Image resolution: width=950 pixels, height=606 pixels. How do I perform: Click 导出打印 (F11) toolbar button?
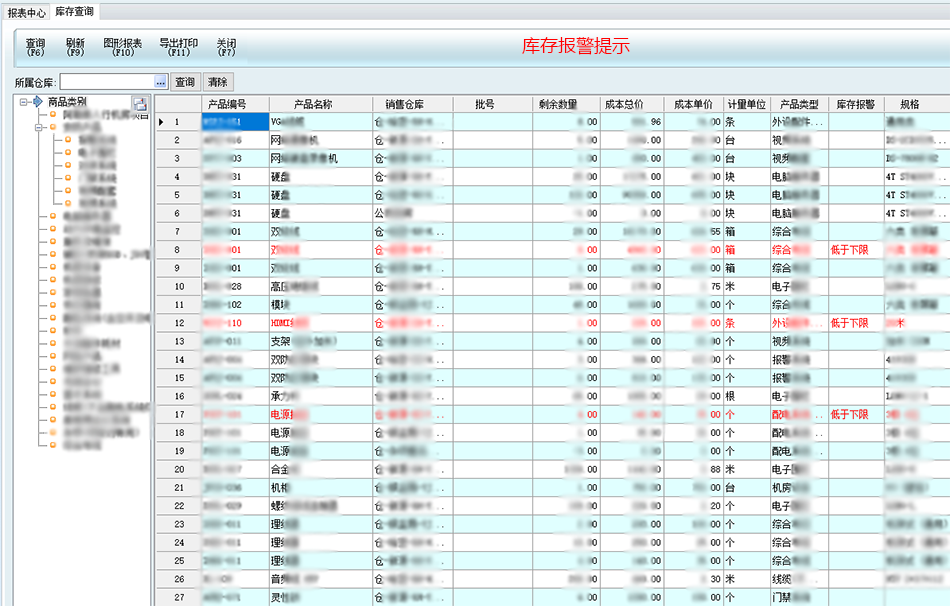178,47
